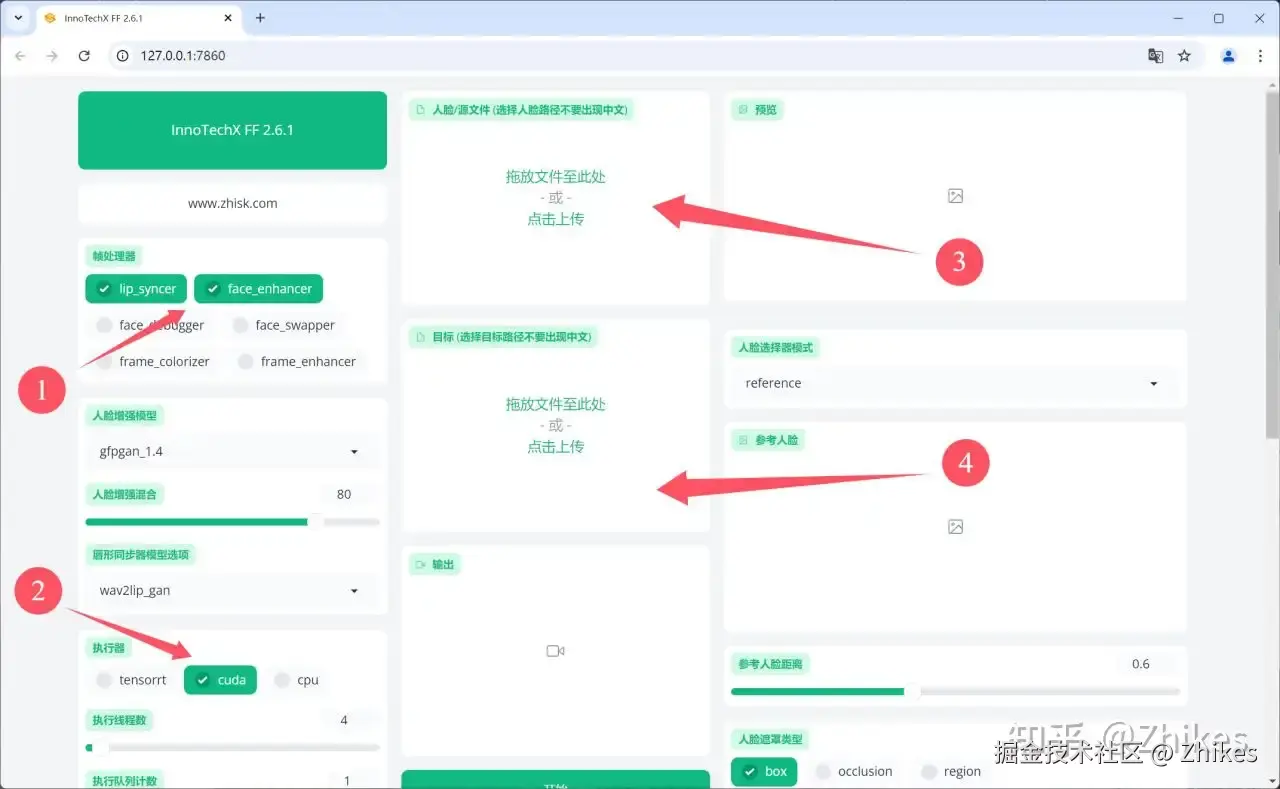Click the www.zhisk.com link button

coord(232,203)
